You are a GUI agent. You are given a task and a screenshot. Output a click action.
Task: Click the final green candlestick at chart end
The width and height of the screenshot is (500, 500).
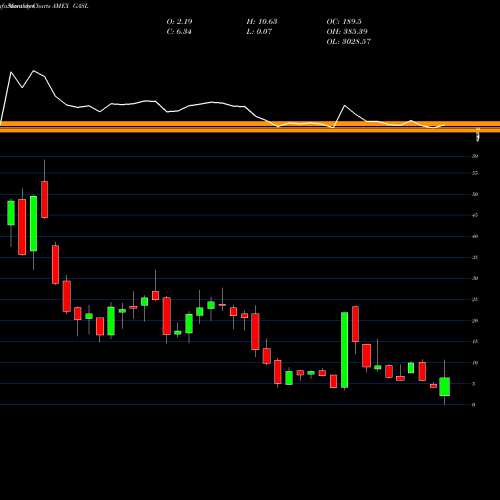[x=444, y=387]
